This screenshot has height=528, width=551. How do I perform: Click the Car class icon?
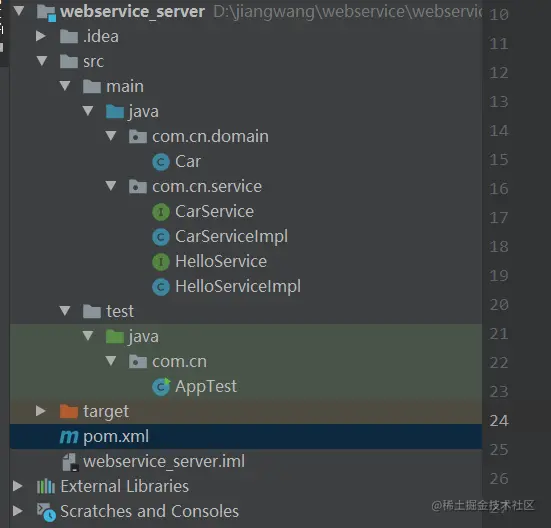161,162
